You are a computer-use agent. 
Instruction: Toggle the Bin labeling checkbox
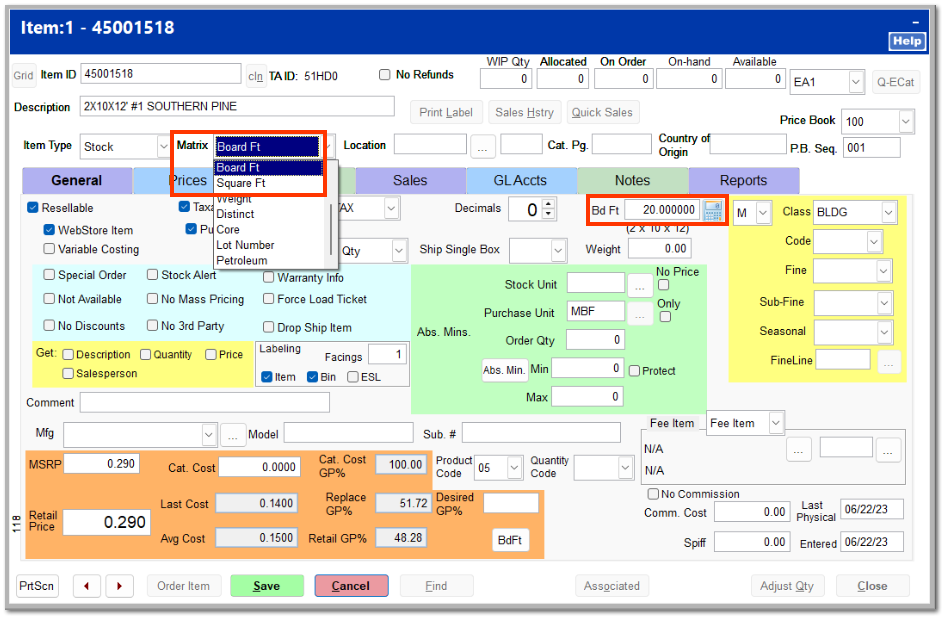click(x=312, y=377)
